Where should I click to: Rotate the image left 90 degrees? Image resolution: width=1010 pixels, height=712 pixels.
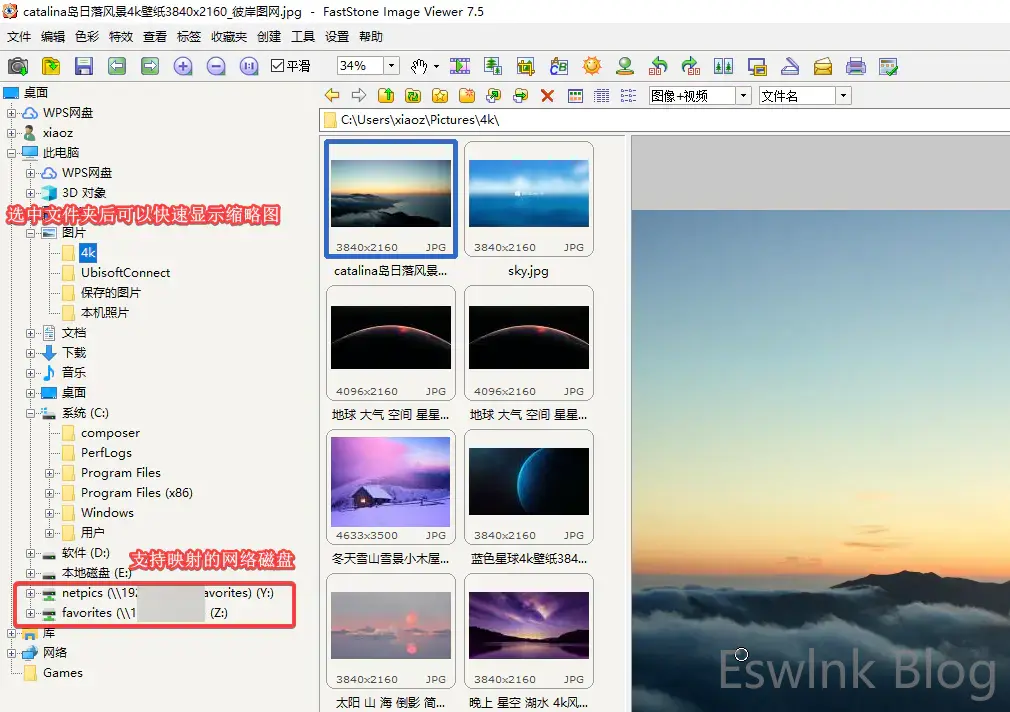coord(658,66)
